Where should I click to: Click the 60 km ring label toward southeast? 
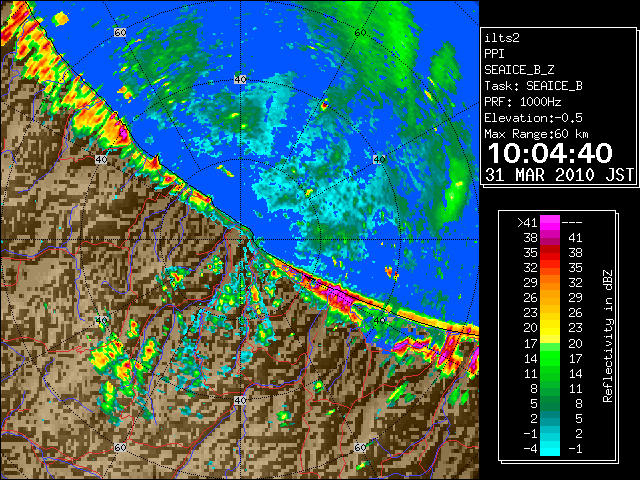coord(360,448)
